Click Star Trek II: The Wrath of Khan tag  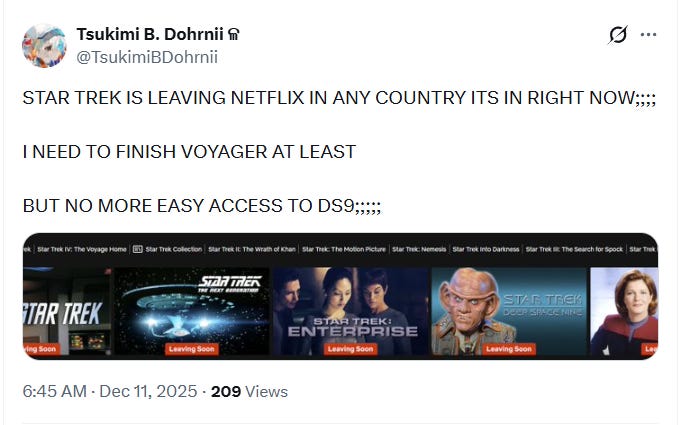[252, 249]
